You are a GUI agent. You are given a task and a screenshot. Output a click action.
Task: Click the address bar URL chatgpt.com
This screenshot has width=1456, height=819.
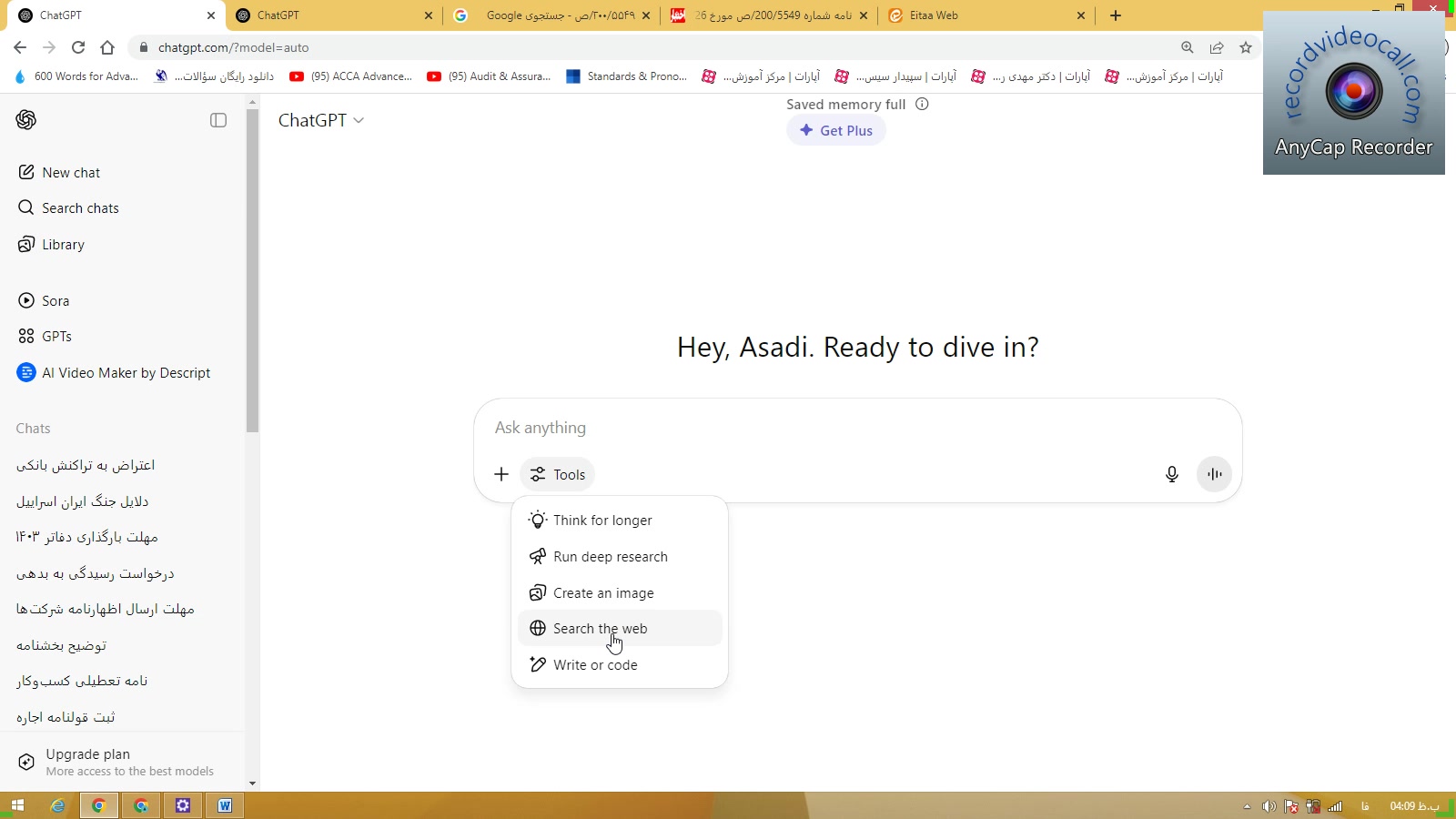pyautogui.click(x=233, y=47)
